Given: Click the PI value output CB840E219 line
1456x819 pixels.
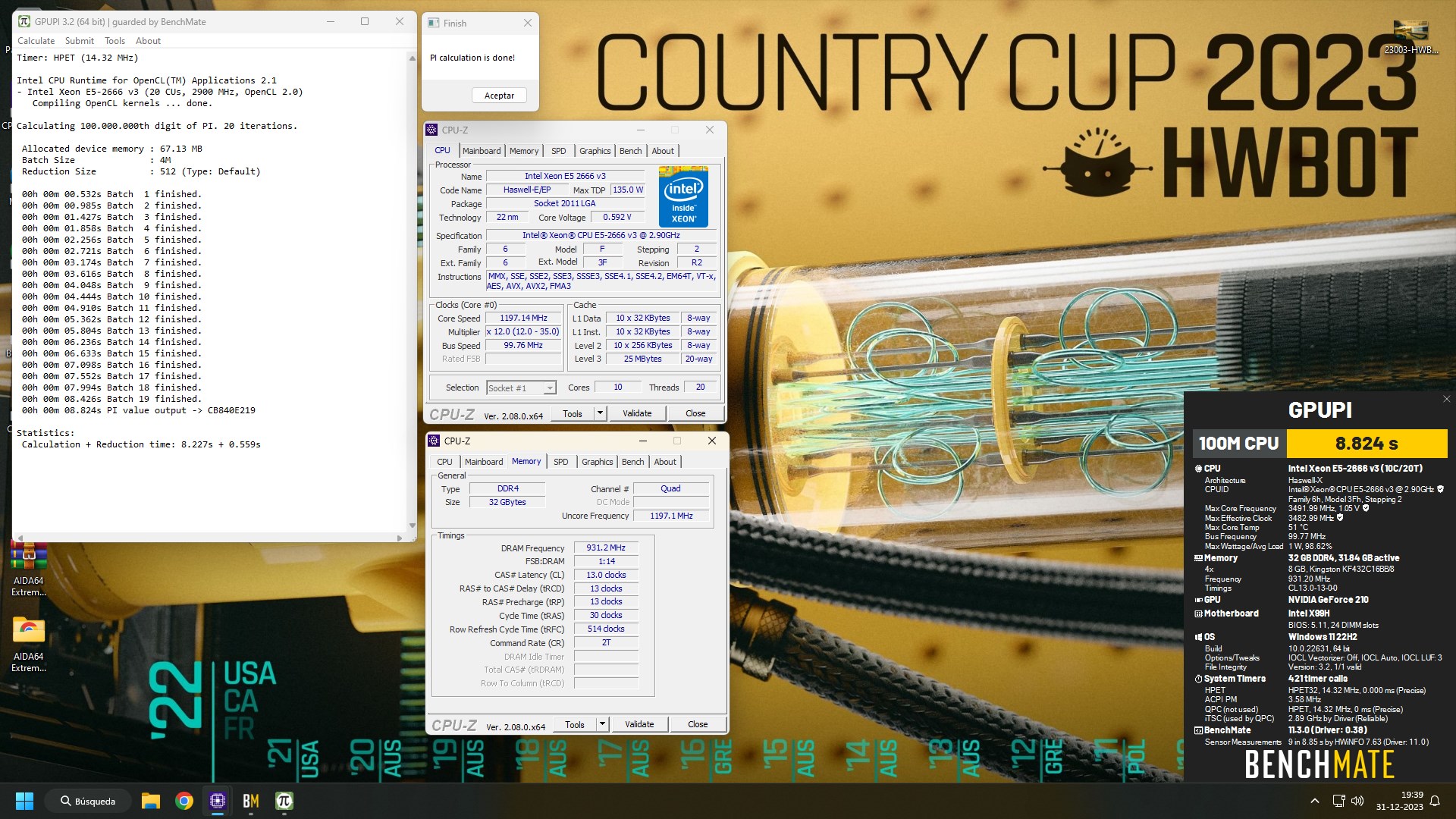Looking at the screenshot, I should click(x=139, y=410).
